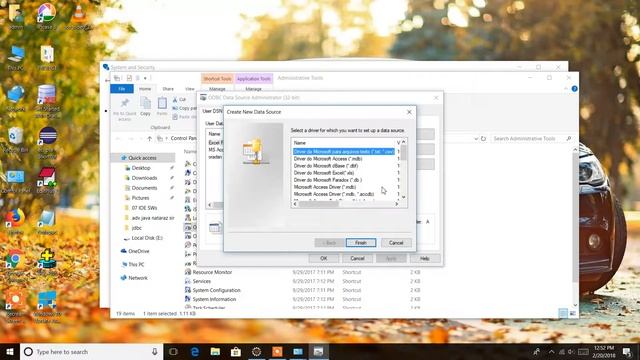
Task: Open Windows Start menu
Action: tap(10, 351)
